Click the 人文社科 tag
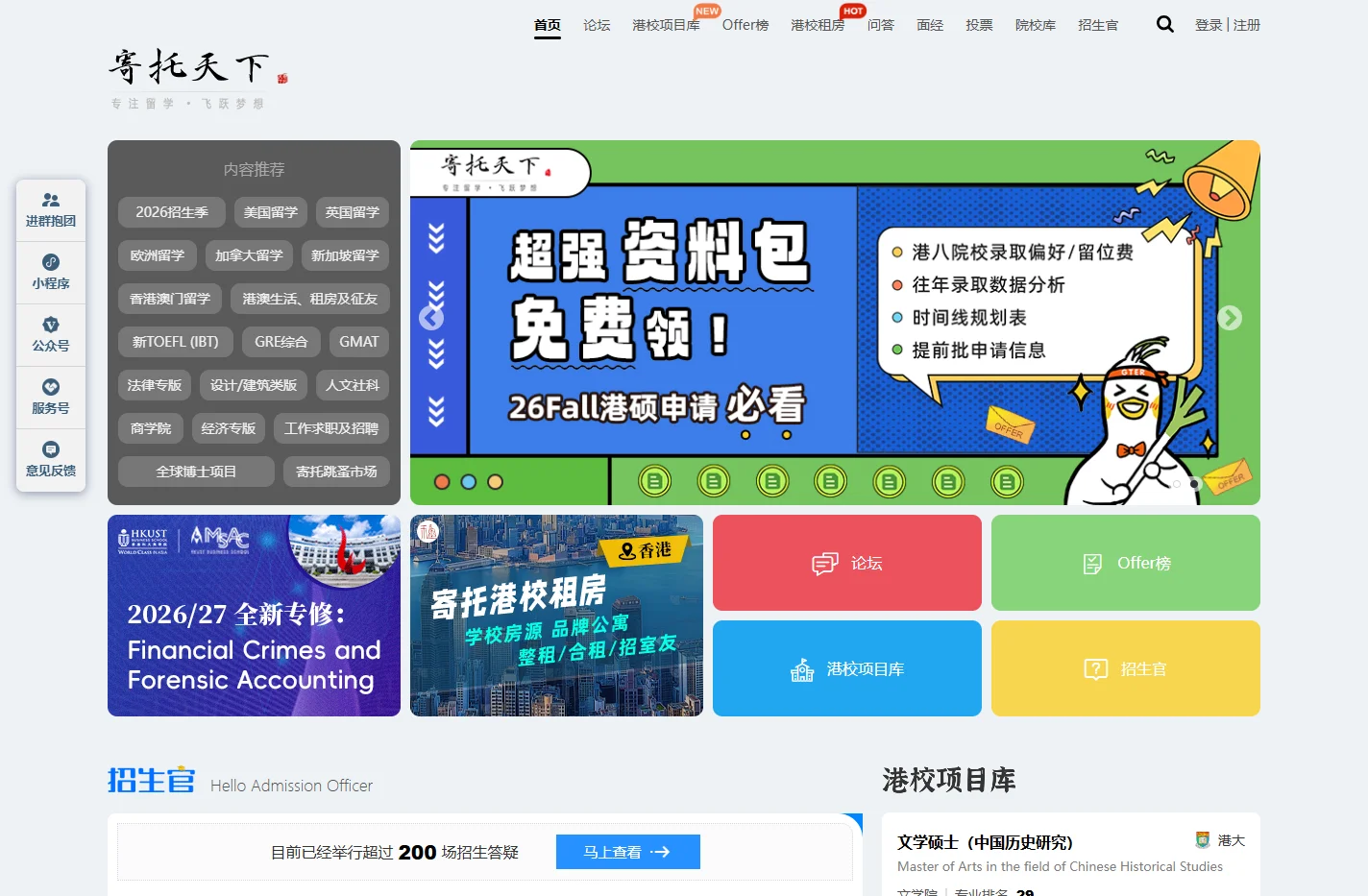Viewport: 1368px width, 896px height. coord(353,385)
